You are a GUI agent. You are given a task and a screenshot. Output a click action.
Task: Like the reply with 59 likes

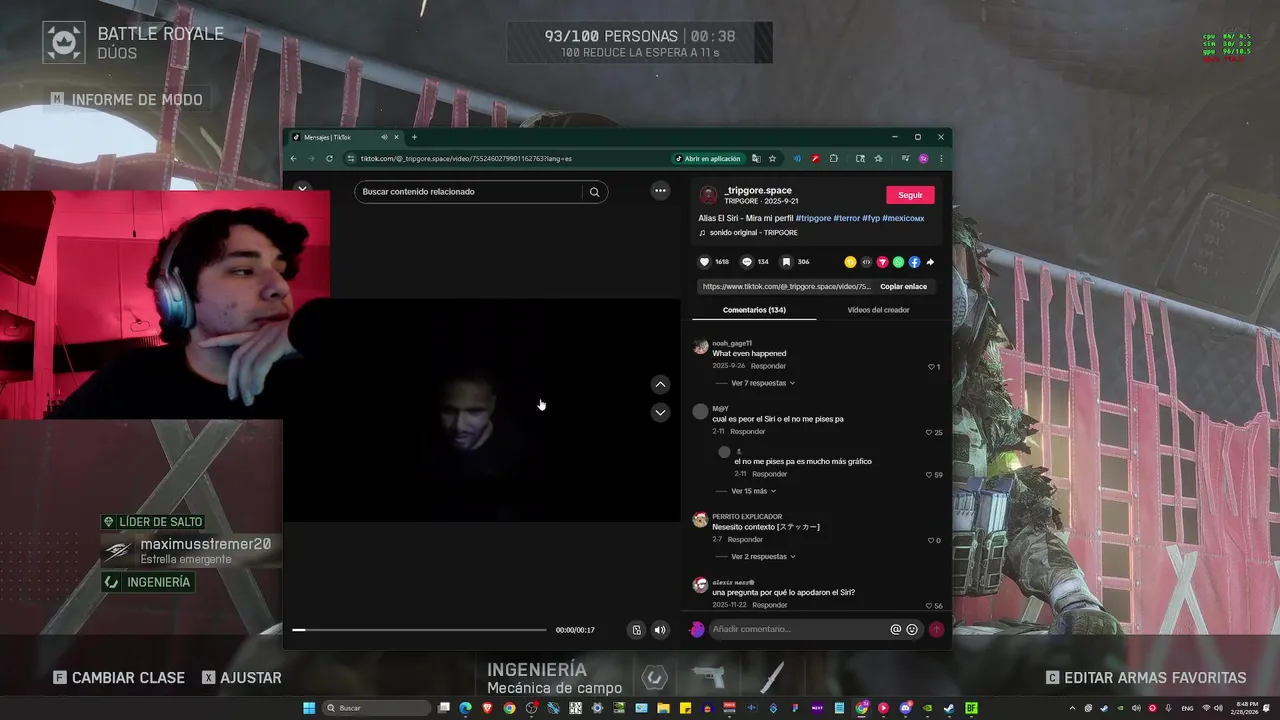click(929, 475)
